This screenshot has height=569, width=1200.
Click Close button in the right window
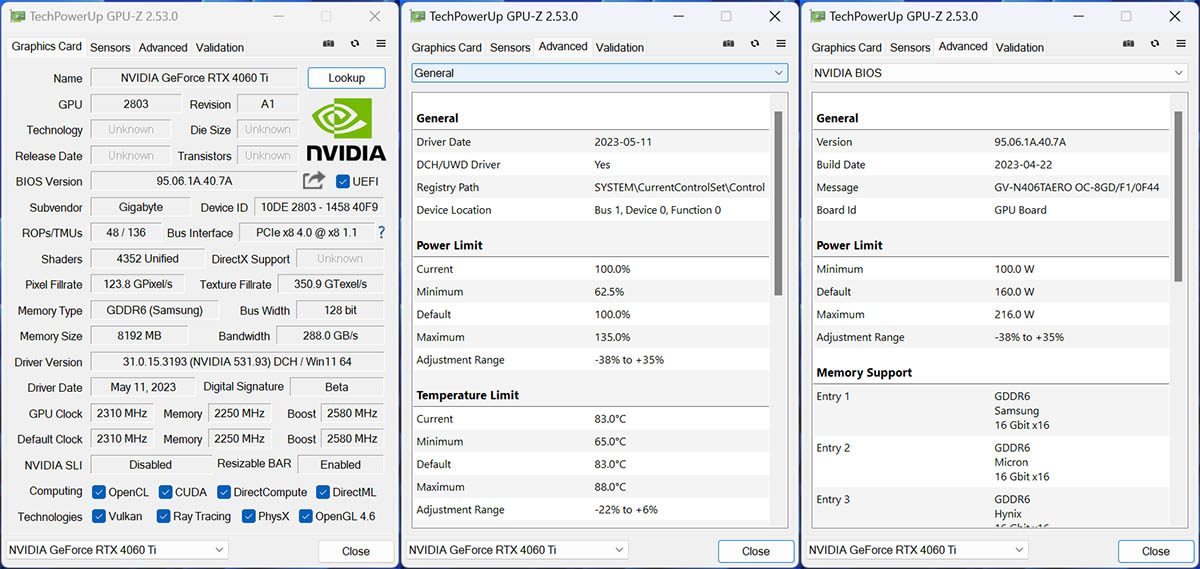(x=1155, y=551)
